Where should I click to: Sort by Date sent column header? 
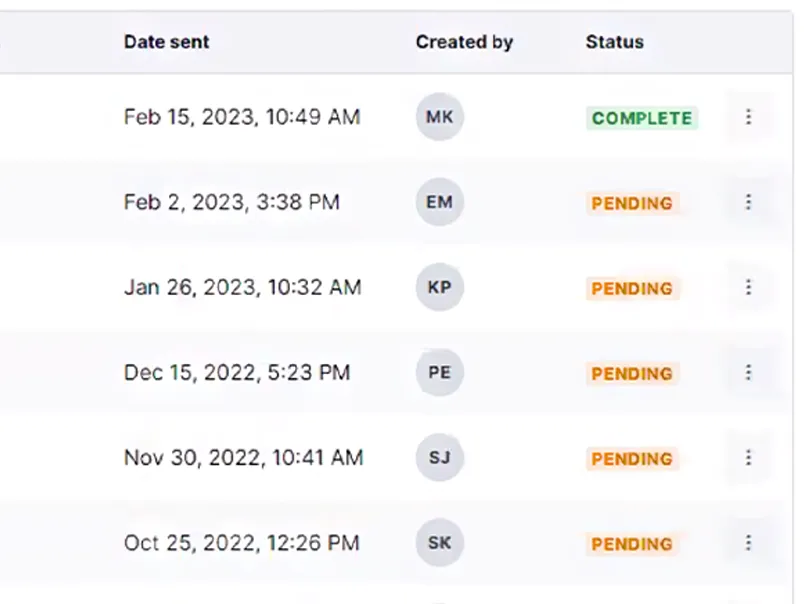click(167, 42)
